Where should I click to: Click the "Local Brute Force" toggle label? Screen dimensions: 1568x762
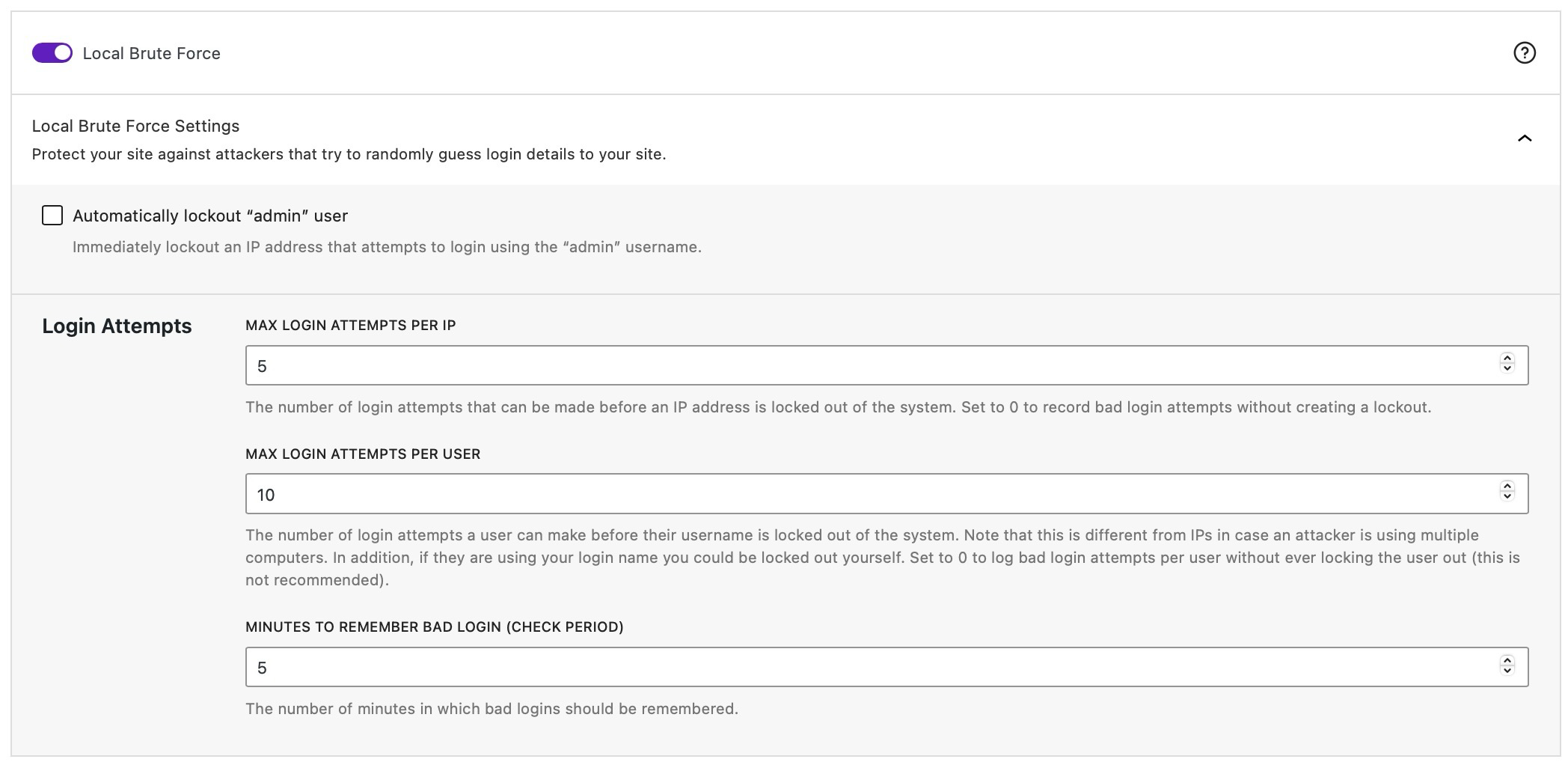(151, 54)
